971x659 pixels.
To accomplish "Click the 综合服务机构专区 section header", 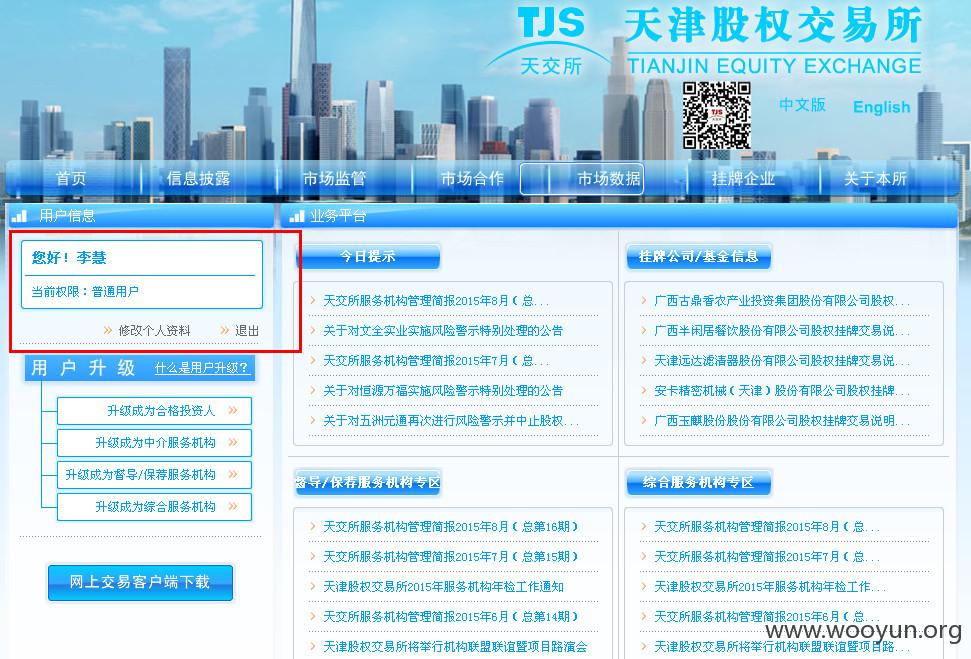I will pos(699,482).
